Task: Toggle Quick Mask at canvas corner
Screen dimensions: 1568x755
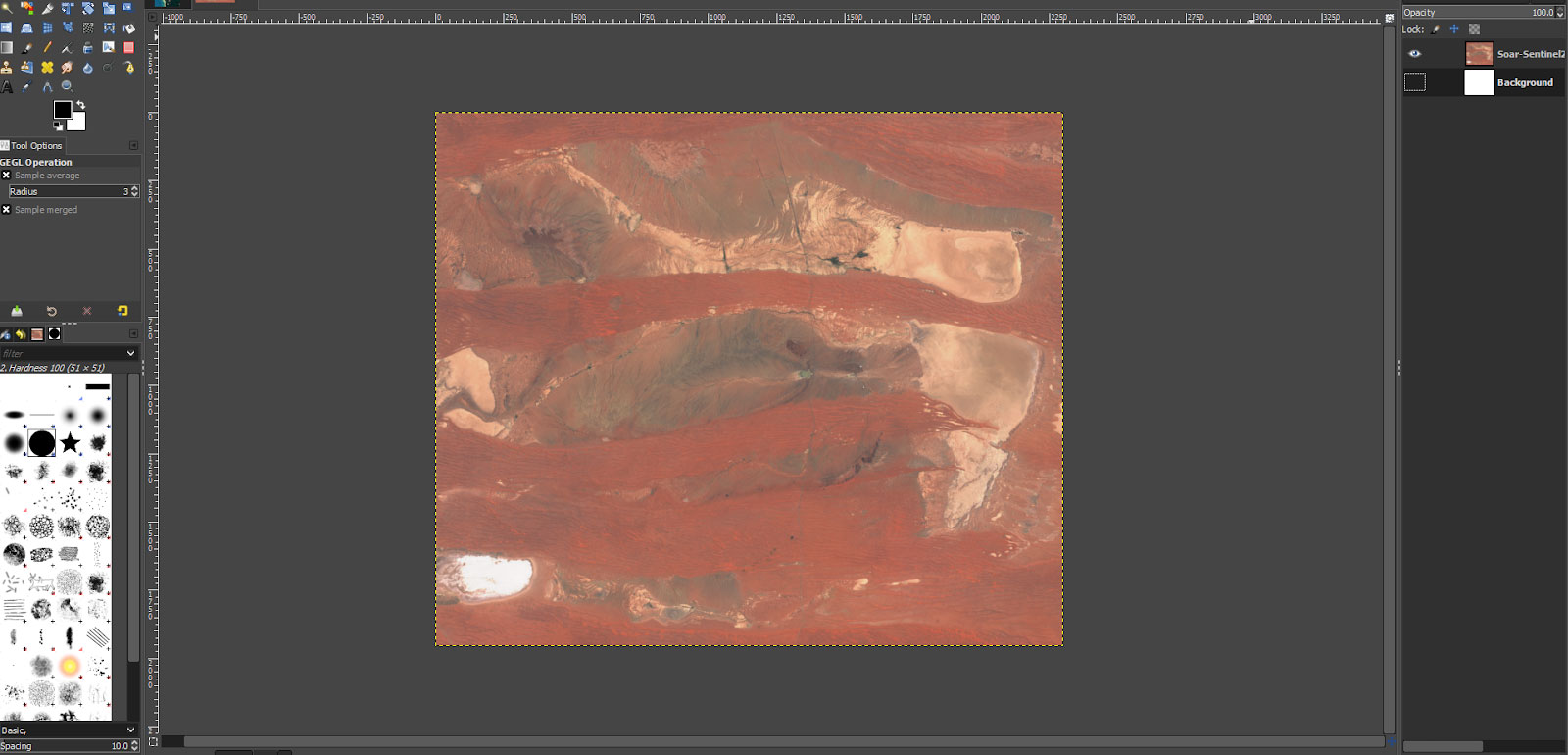Action: [x=154, y=742]
